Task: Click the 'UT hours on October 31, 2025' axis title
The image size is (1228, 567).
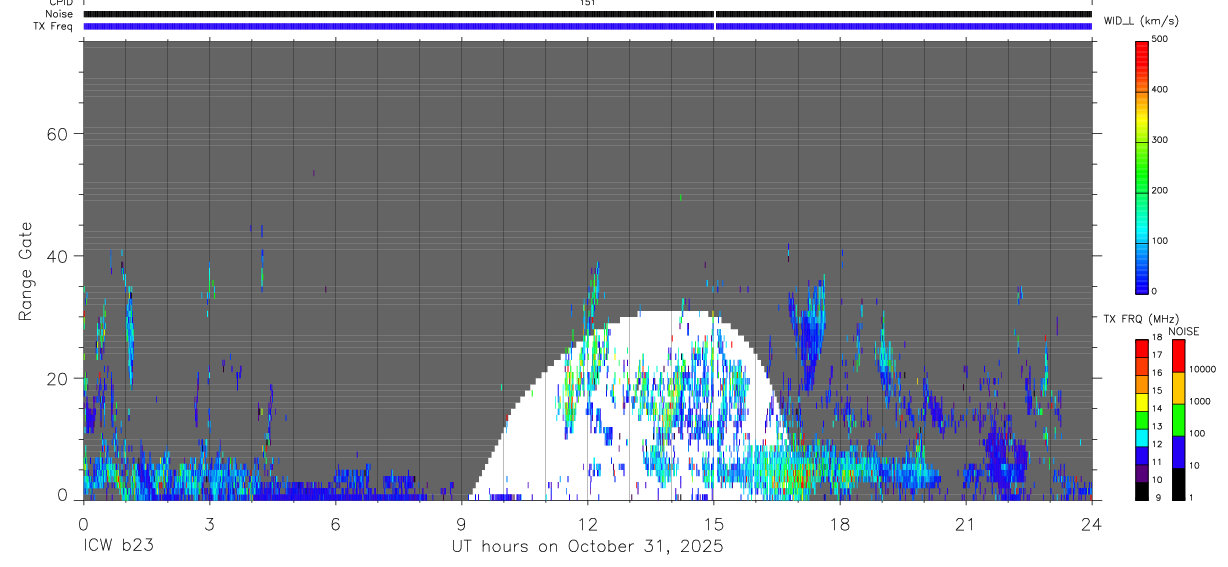Action: tap(586, 547)
